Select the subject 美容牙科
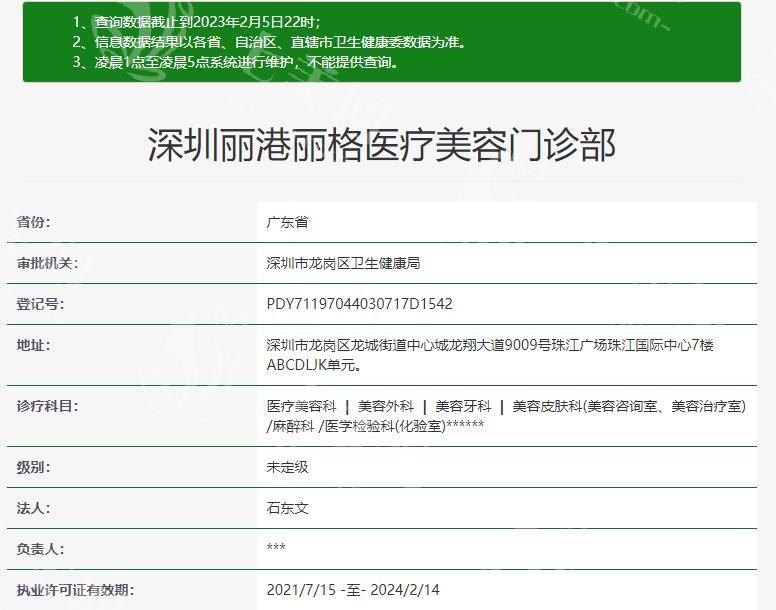Viewport: 776px width, 610px height. coord(463,406)
